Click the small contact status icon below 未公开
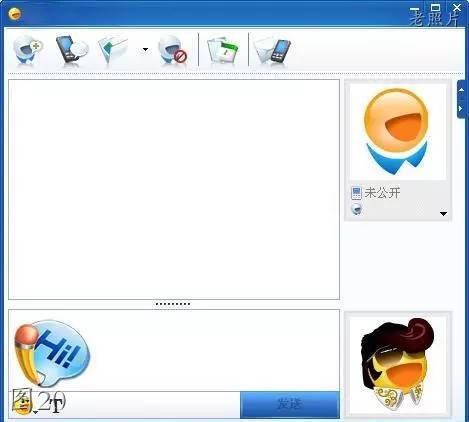 [x=357, y=209]
